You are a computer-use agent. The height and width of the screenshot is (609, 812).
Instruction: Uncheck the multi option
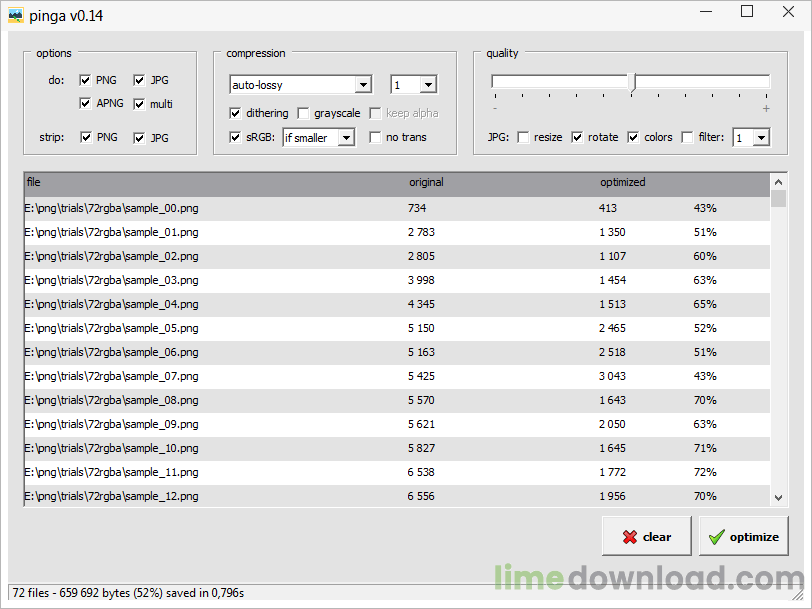coord(140,104)
